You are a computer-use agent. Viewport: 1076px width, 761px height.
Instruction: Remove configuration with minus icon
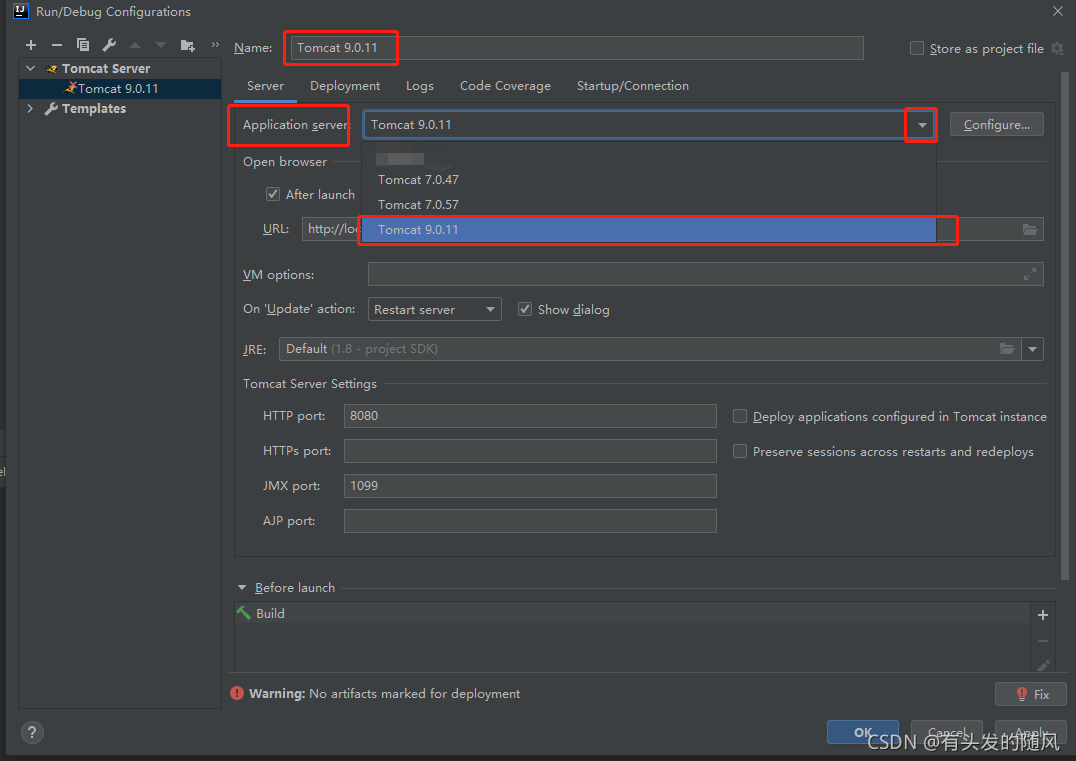click(x=57, y=45)
